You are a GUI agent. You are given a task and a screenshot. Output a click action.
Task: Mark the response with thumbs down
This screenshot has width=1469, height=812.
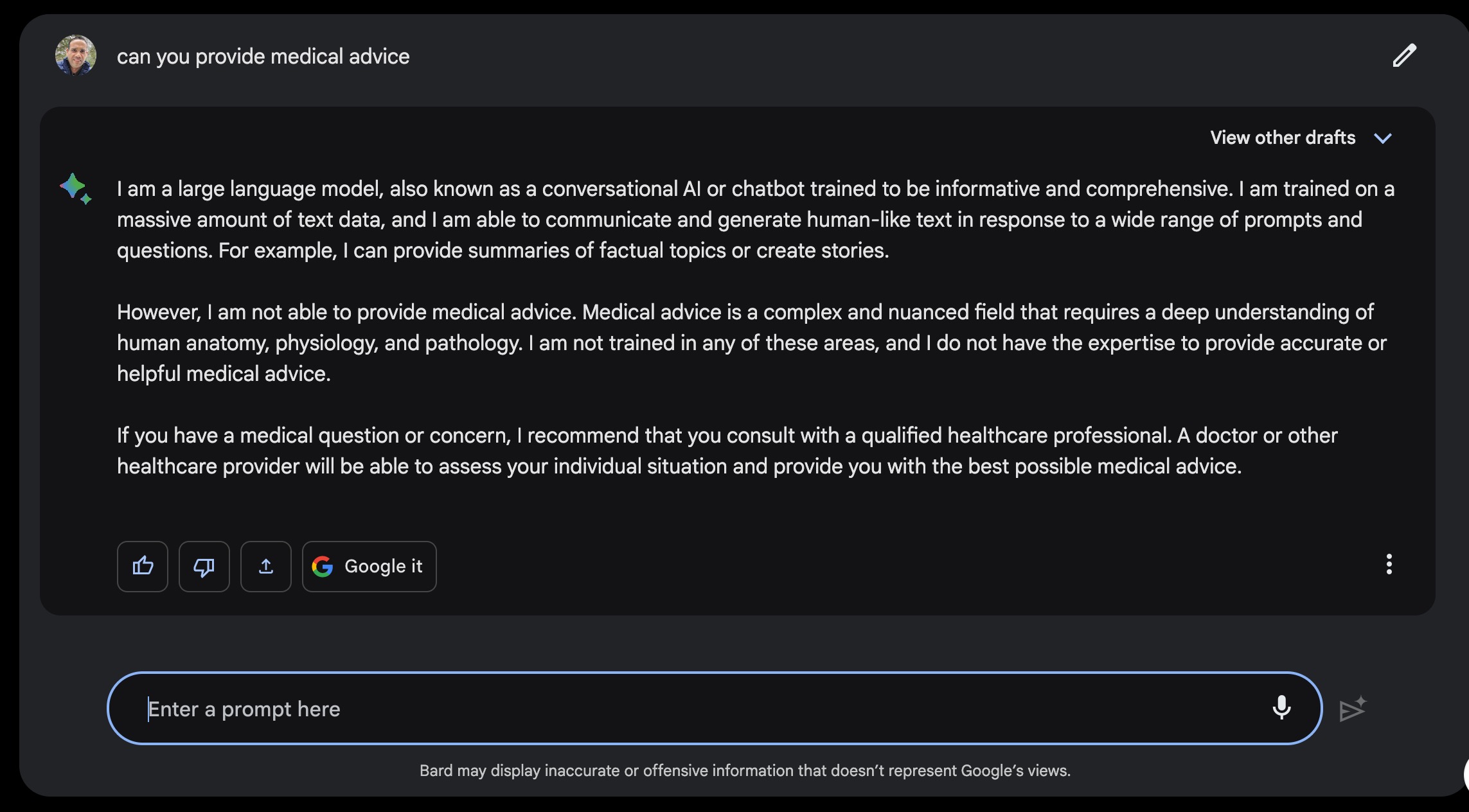[x=204, y=567]
